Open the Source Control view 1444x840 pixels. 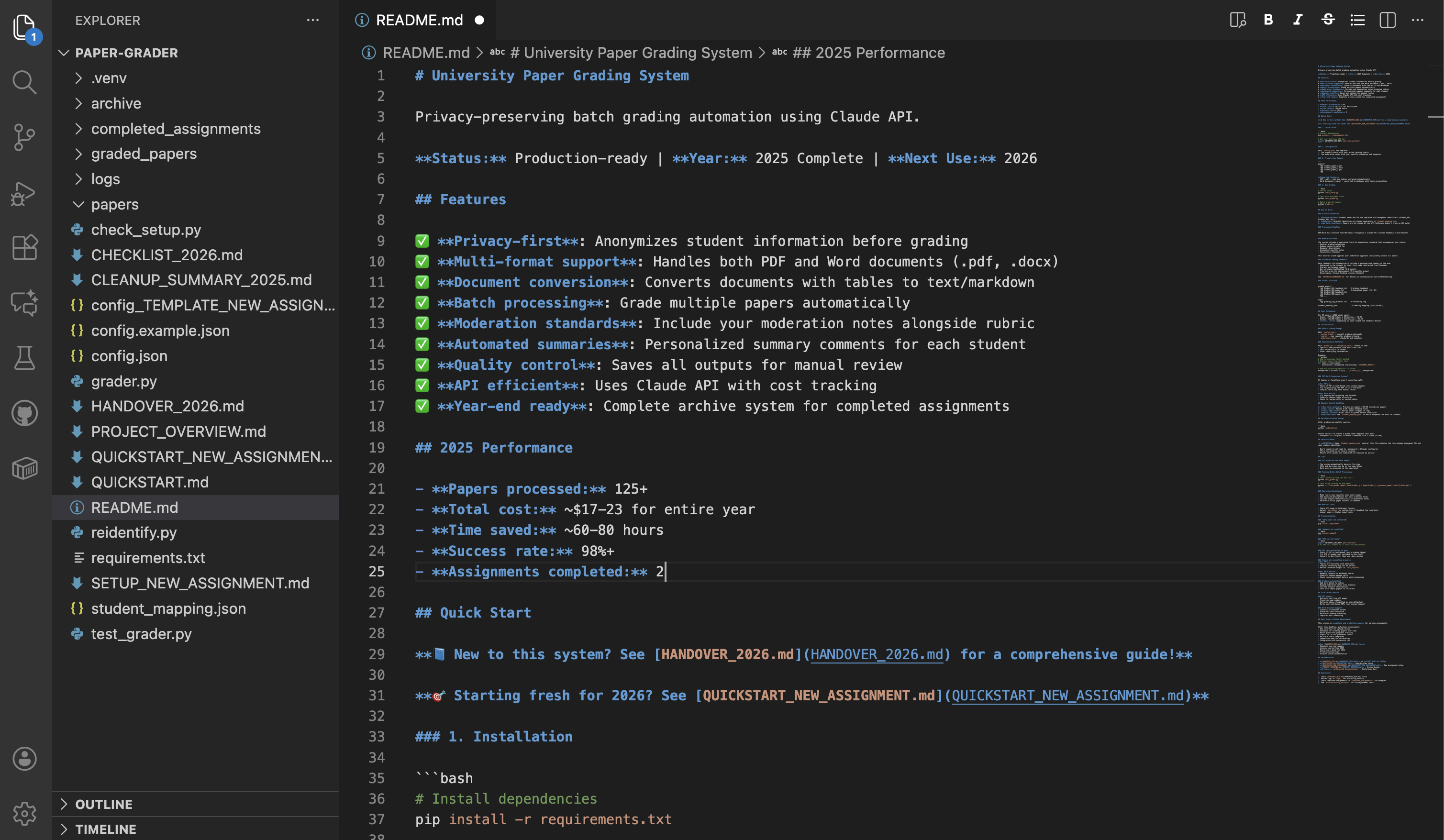pos(24,137)
